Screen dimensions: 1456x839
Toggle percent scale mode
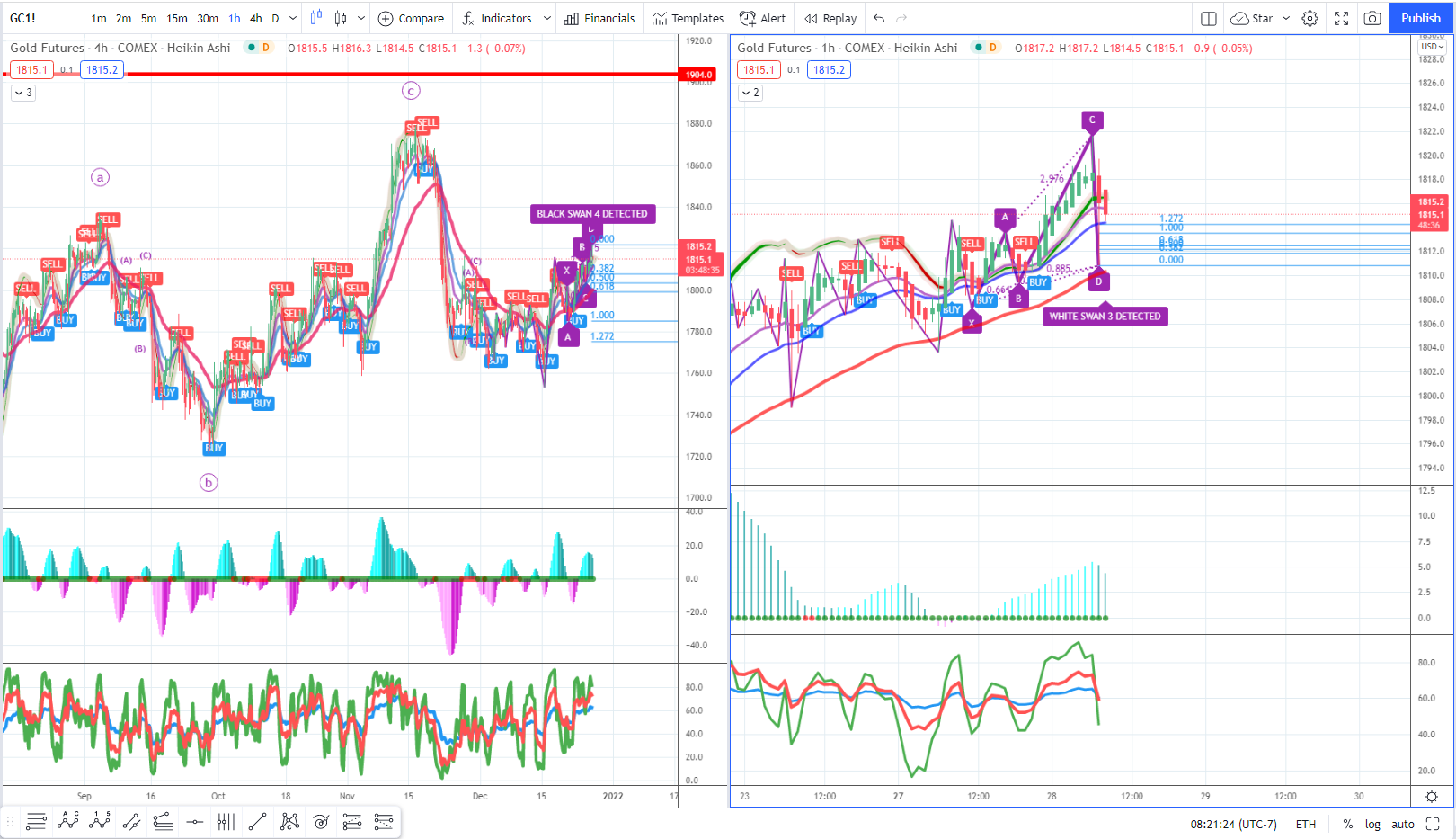pos(1348,824)
